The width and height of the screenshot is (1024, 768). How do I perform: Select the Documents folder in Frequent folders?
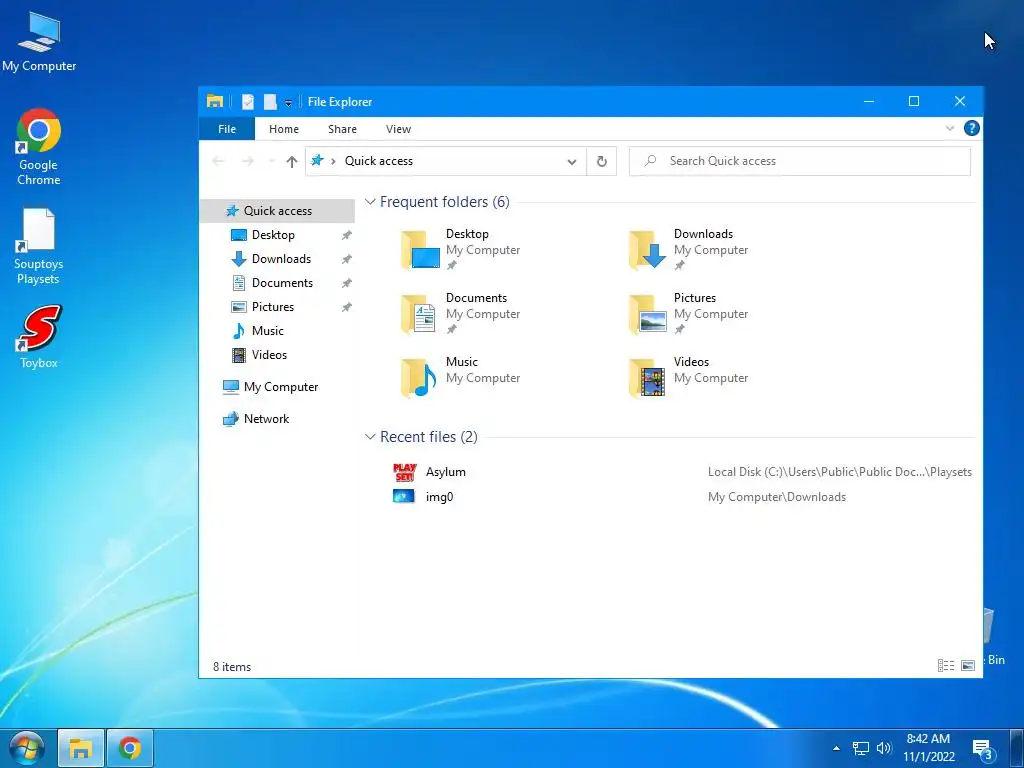click(460, 313)
